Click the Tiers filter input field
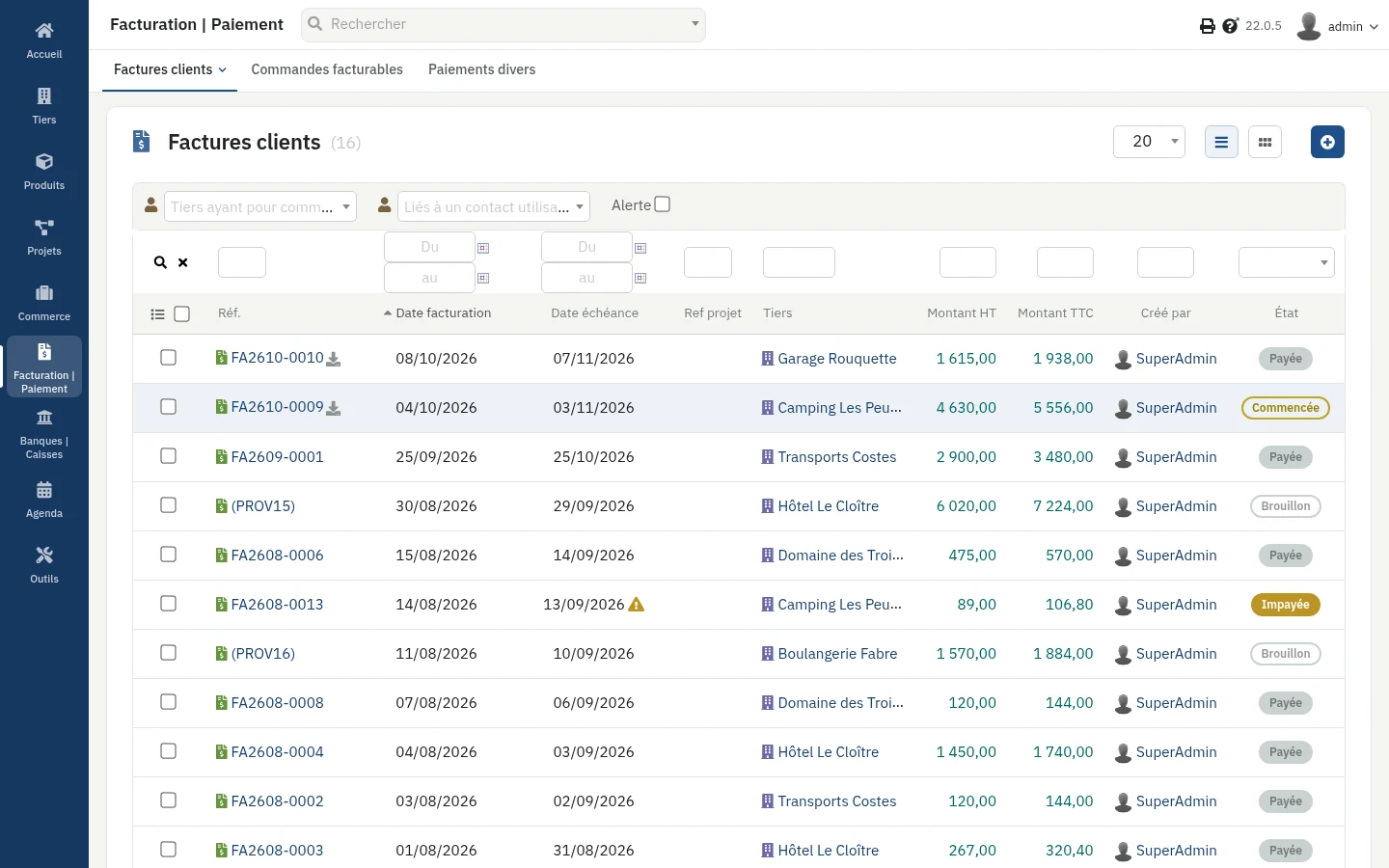1389x868 pixels. (799, 262)
